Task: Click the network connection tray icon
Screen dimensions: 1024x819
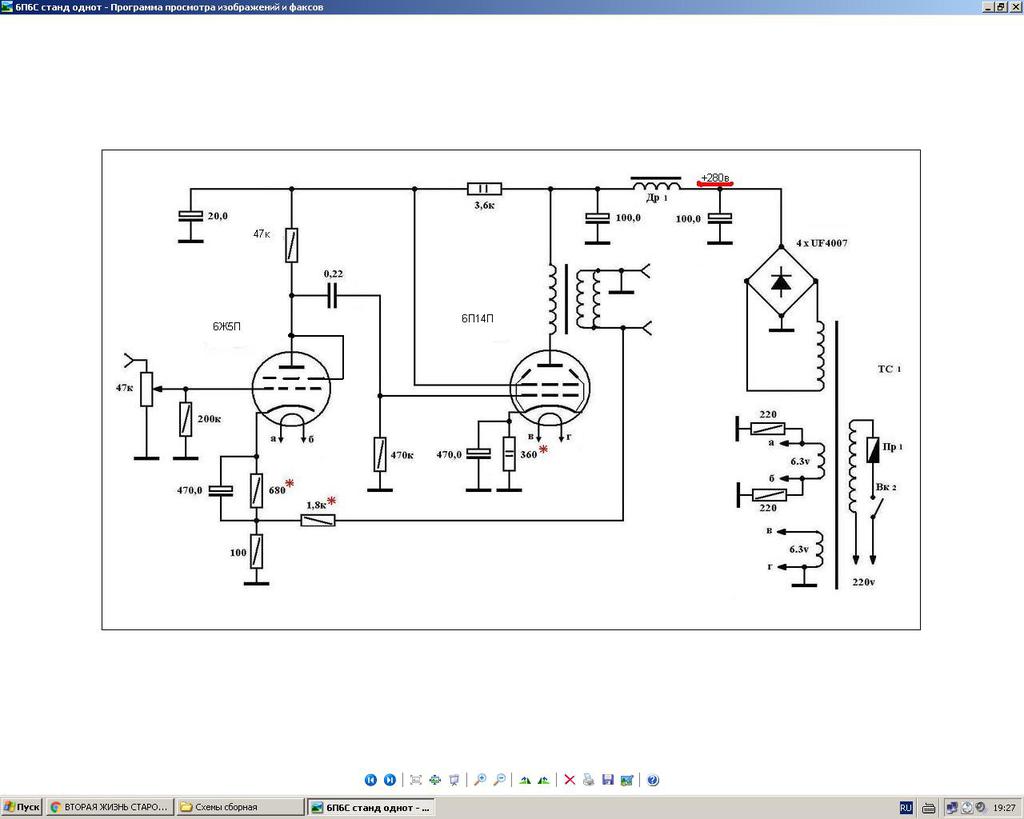Action: (x=952, y=808)
